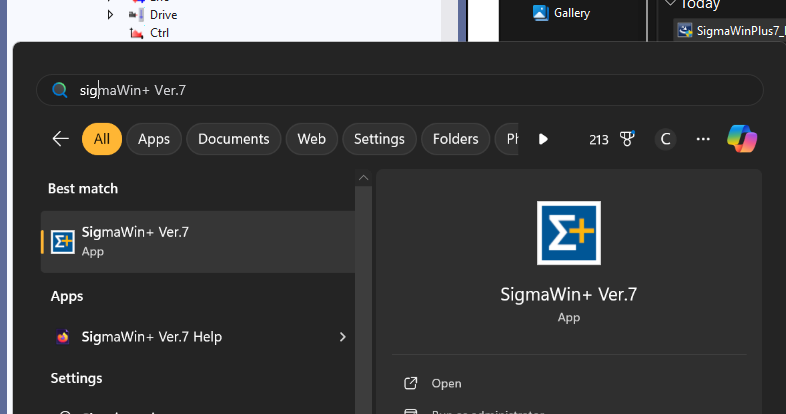Open the C account avatar
Image resolution: width=786 pixels, height=414 pixels.
click(665, 139)
